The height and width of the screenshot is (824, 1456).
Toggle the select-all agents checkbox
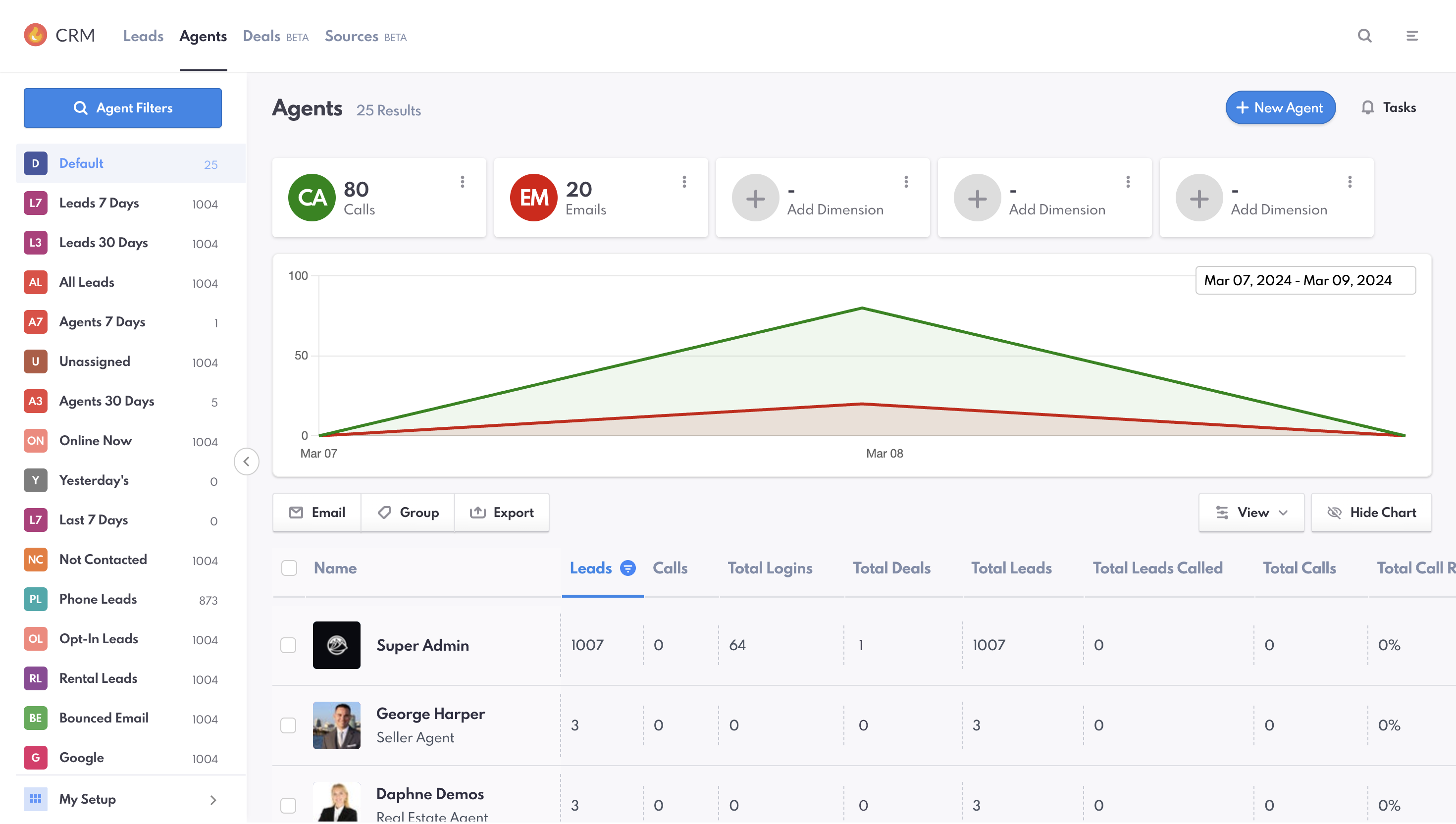coord(289,567)
